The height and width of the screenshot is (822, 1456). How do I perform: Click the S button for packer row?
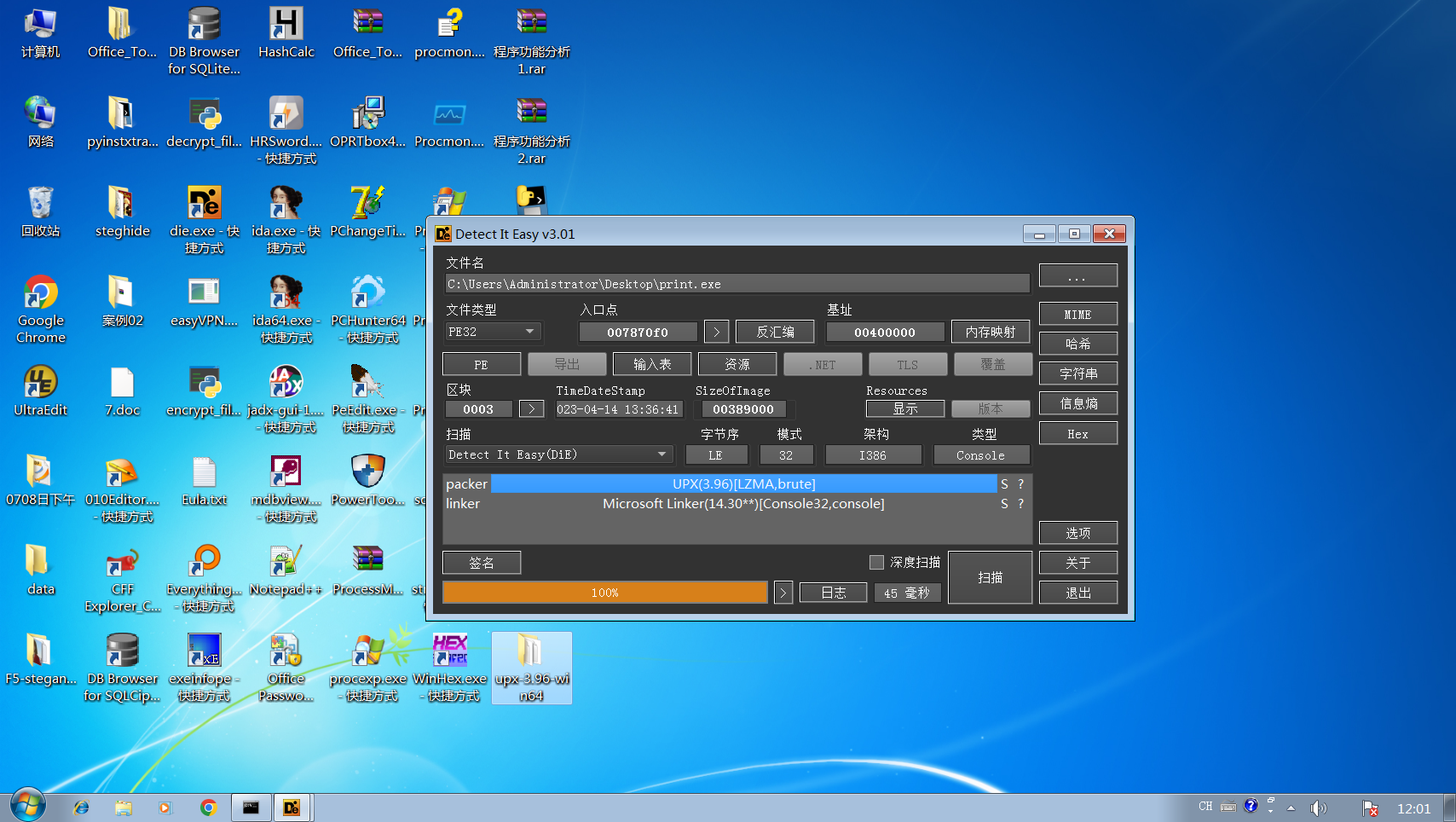tap(1004, 483)
